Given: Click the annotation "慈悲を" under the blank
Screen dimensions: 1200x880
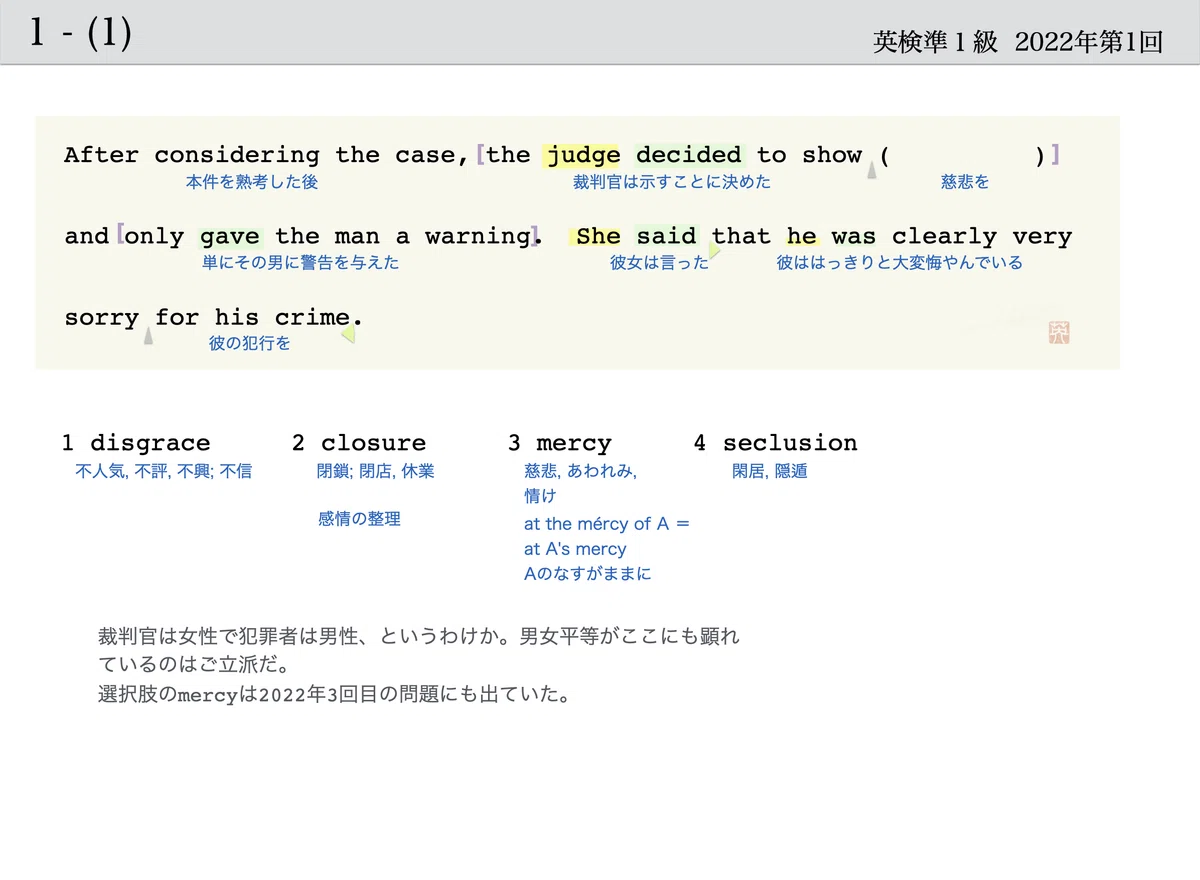Looking at the screenshot, I should click(x=965, y=182).
